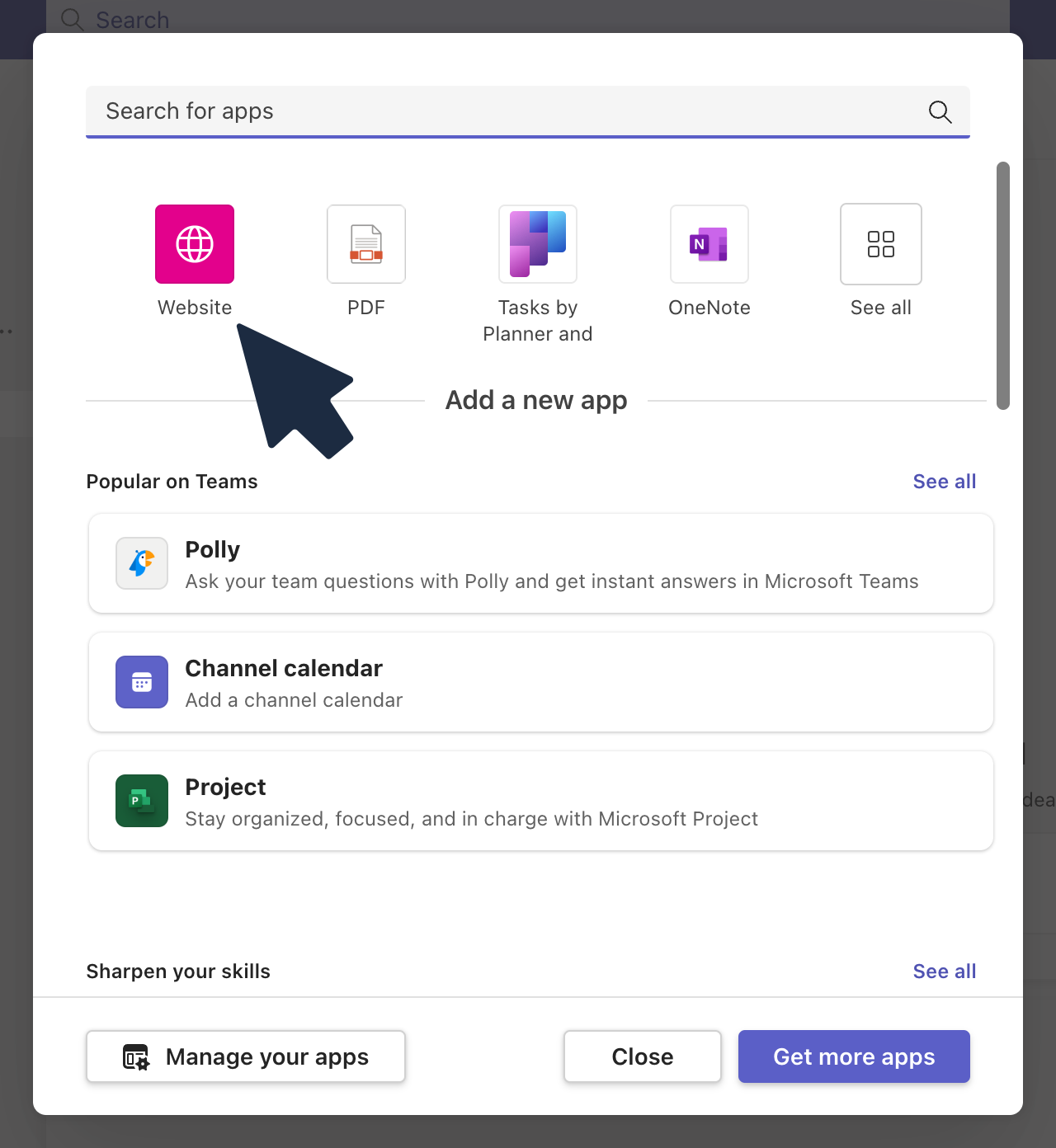Add Tasks by Planner app icon

[x=538, y=244]
